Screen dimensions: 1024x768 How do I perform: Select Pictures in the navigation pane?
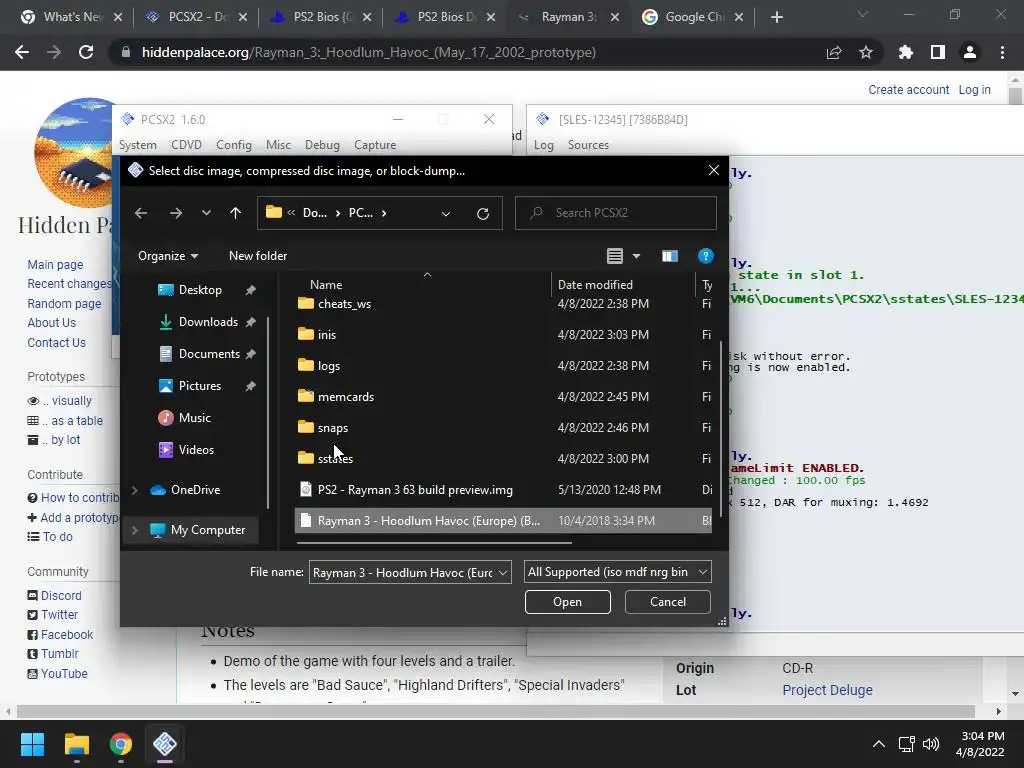coord(199,386)
